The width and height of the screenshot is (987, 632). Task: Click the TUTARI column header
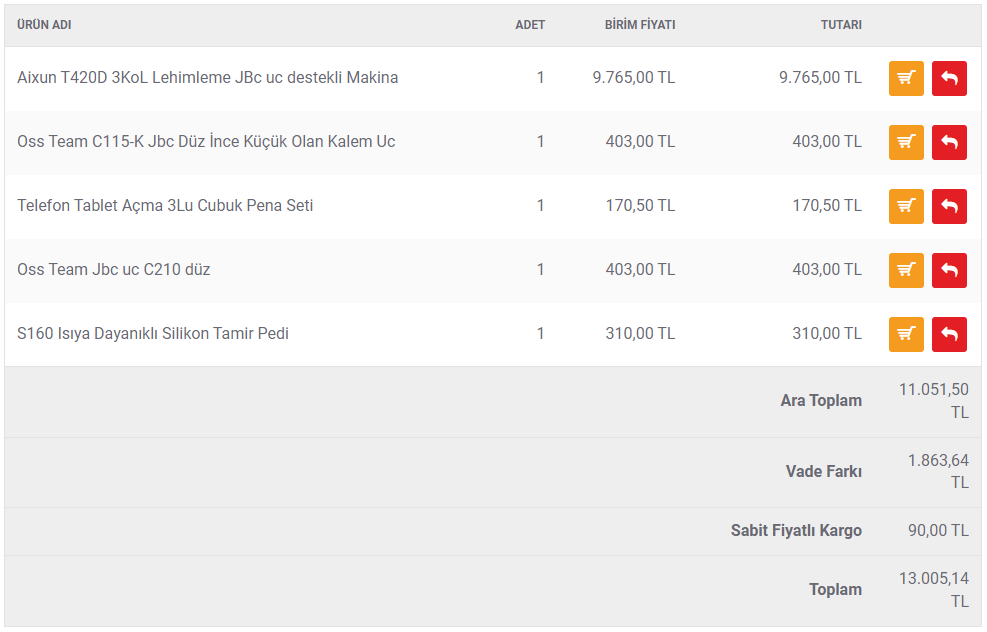[x=841, y=25]
